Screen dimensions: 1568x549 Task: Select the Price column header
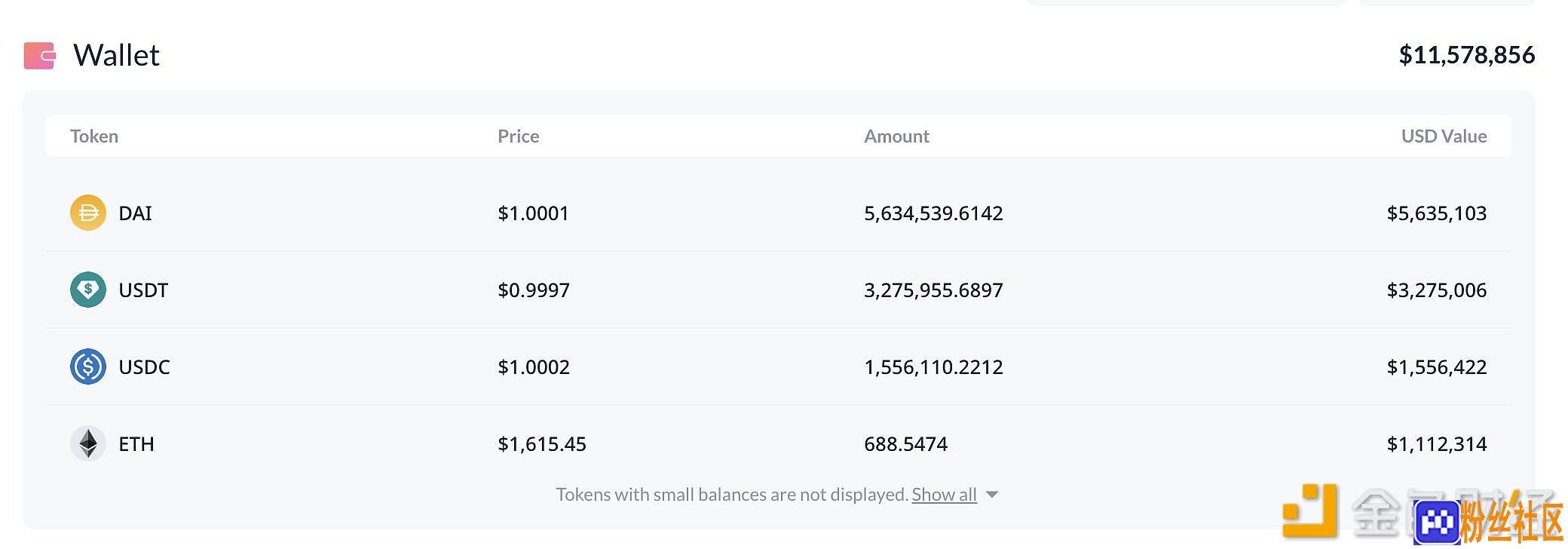519,136
